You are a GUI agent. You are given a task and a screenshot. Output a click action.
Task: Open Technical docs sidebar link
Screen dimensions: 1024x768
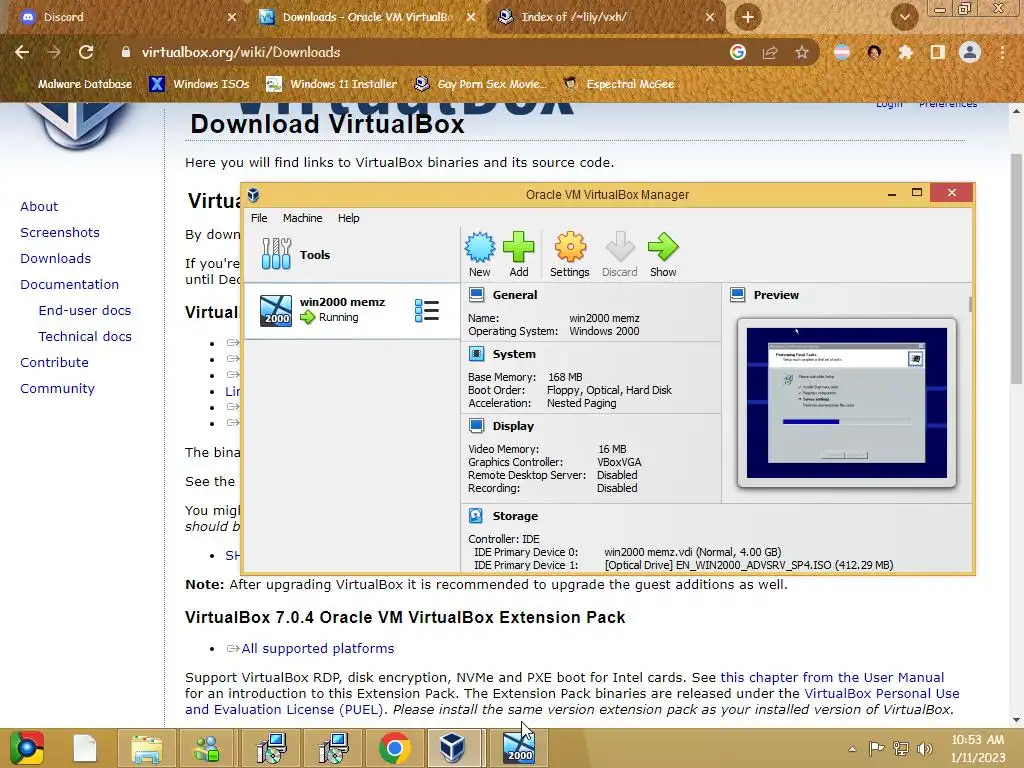[x=85, y=337]
